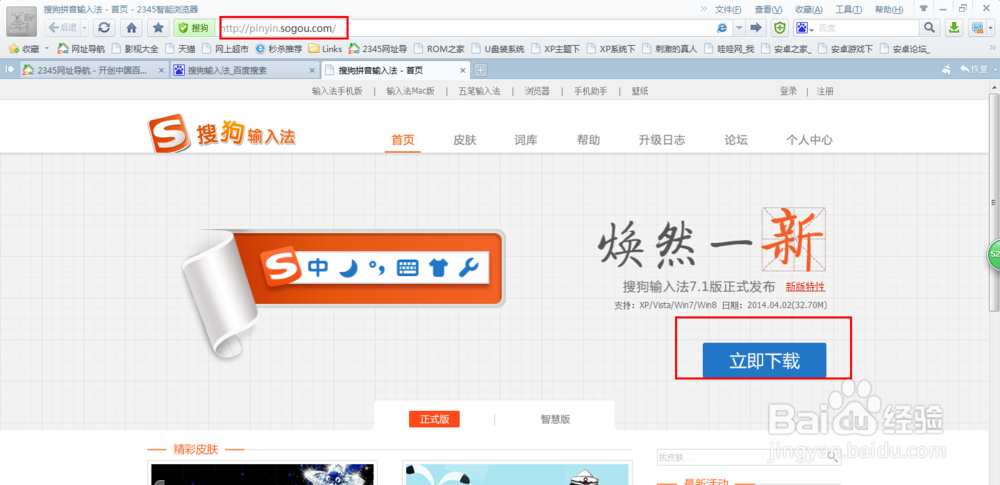Open the 收藏(A) menu

click(x=809, y=10)
